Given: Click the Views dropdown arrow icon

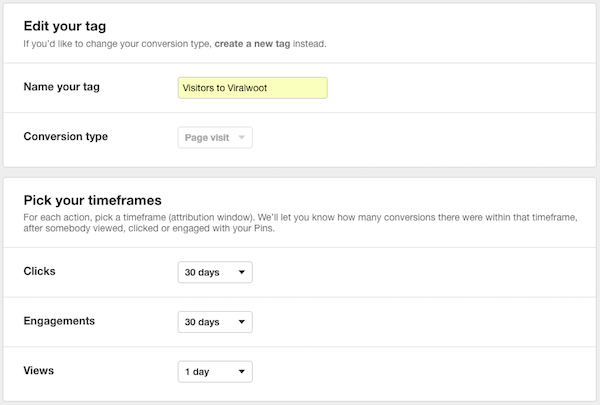Looking at the screenshot, I should pyautogui.click(x=241, y=372).
